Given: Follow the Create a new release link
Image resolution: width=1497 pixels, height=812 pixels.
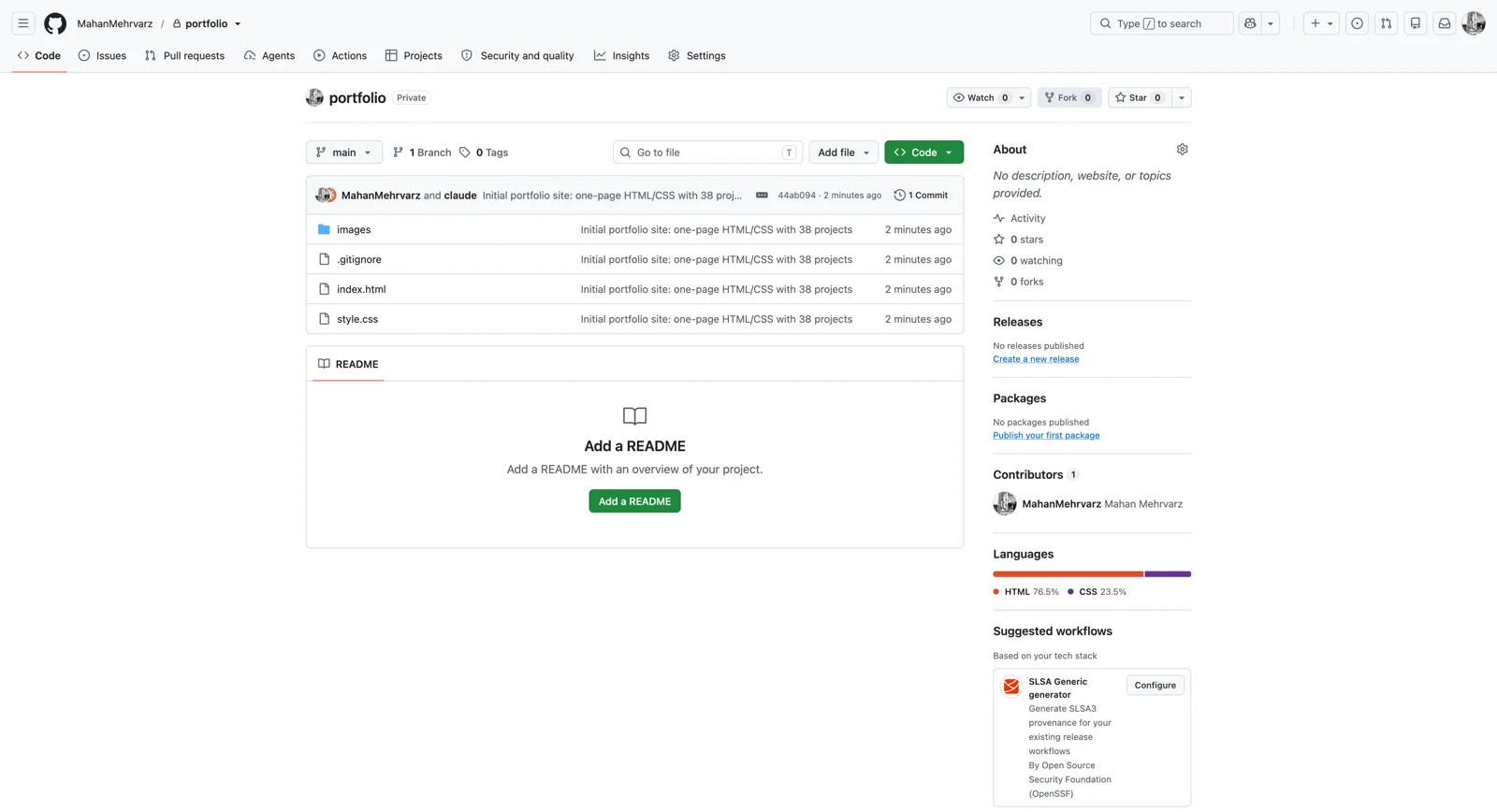Looking at the screenshot, I should click(1036, 359).
